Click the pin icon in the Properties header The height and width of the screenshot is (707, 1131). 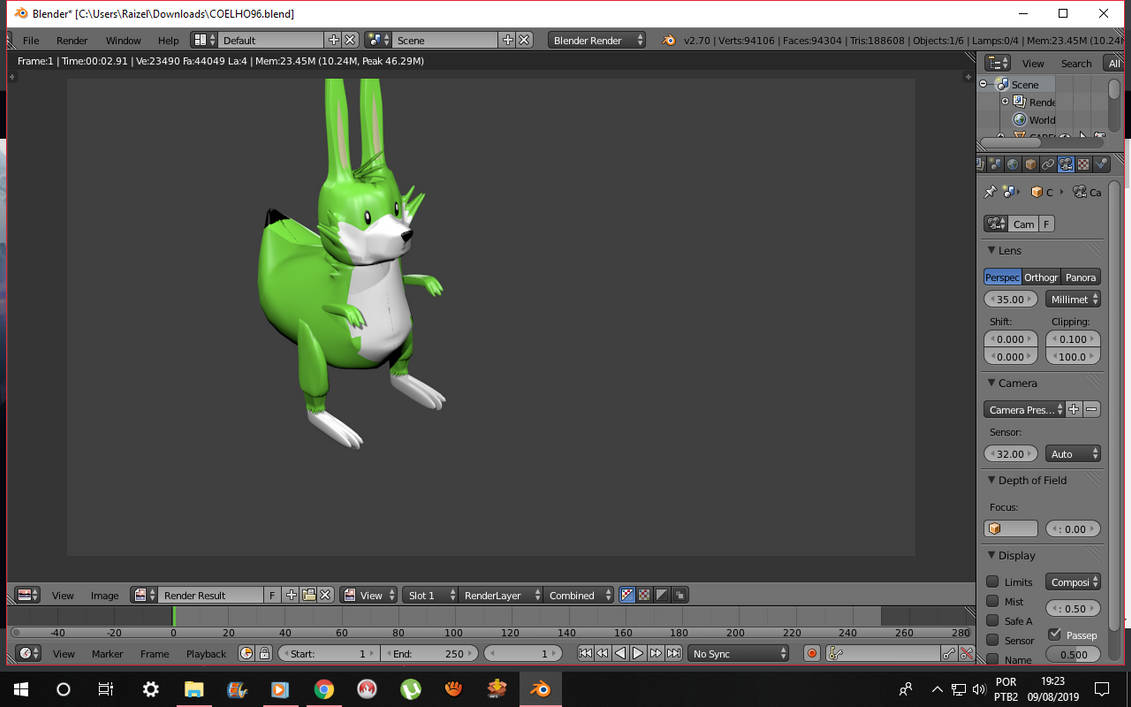(x=991, y=191)
